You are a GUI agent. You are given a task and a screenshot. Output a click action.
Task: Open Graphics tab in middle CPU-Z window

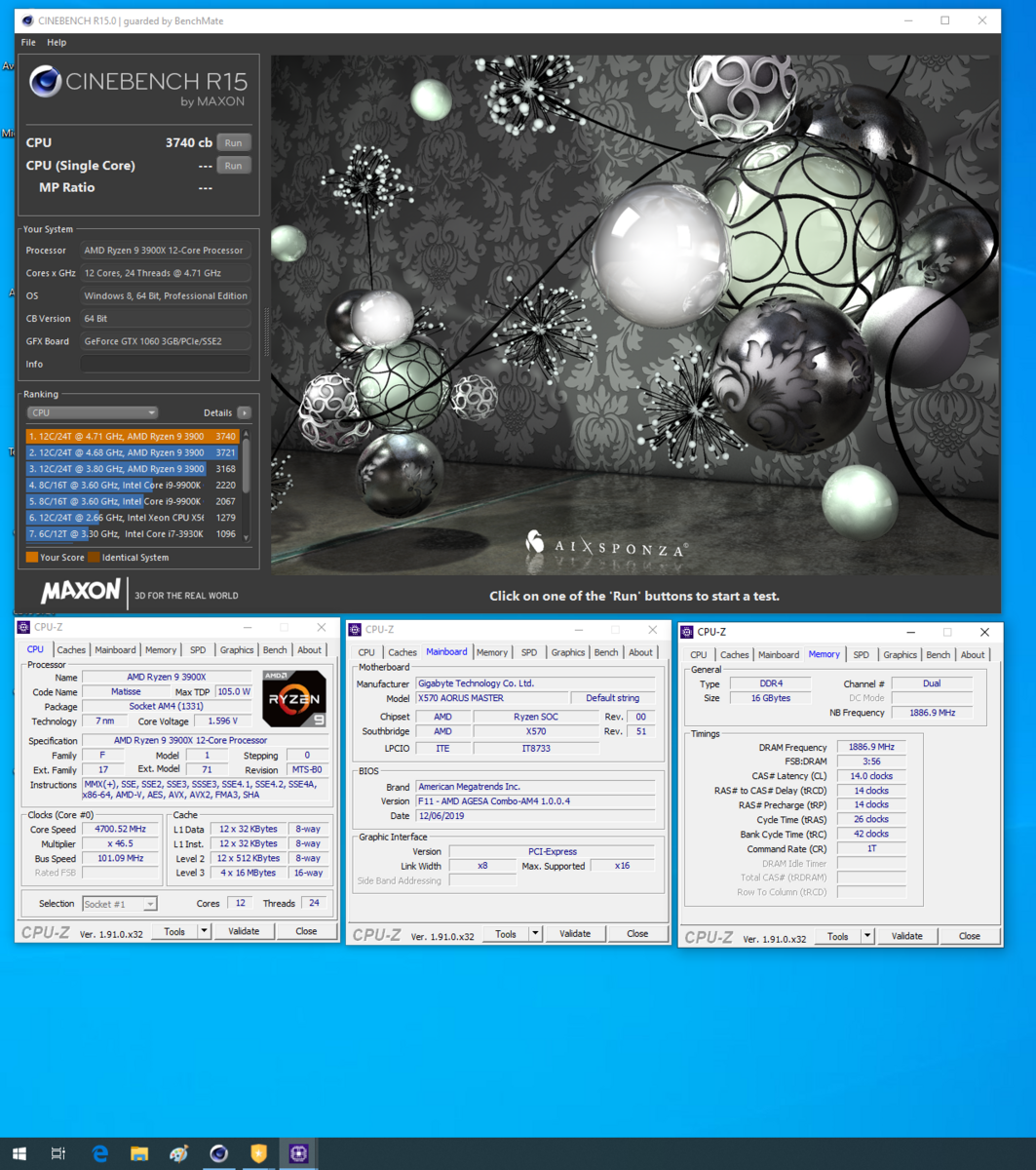567,652
